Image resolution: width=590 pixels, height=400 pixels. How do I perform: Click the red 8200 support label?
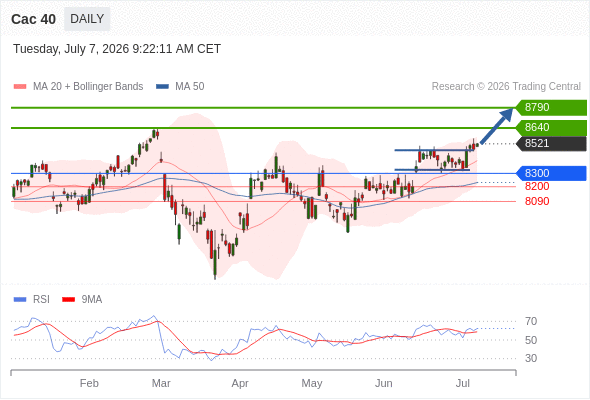coord(537,186)
